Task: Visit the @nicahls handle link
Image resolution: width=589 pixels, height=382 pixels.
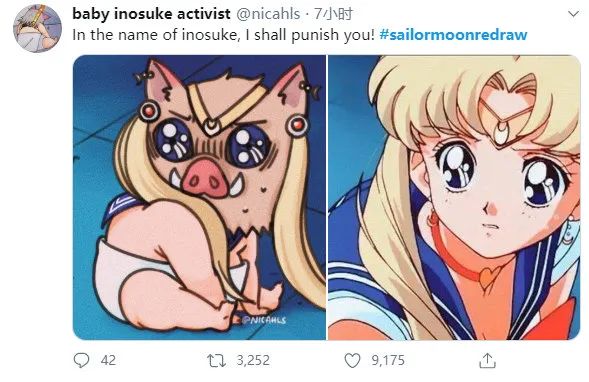Action: point(268,14)
